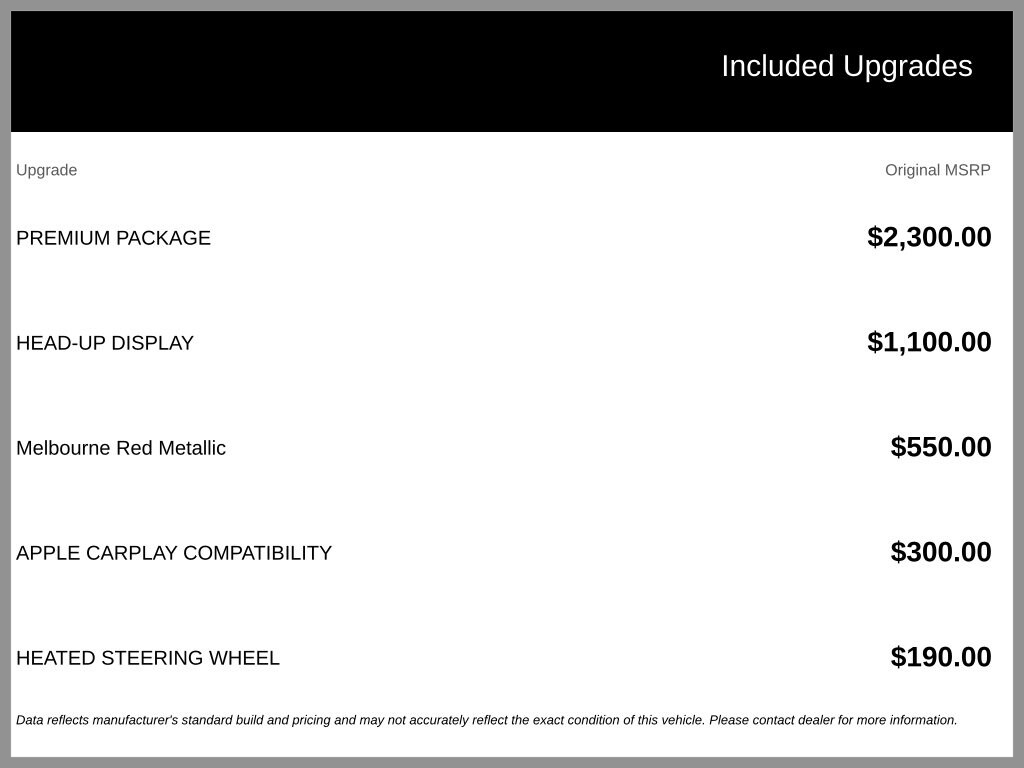Select APPLE CARPLAY COMPATIBILITY upgrade entry
Viewport: 1024px width, 768px height.
coord(174,553)
